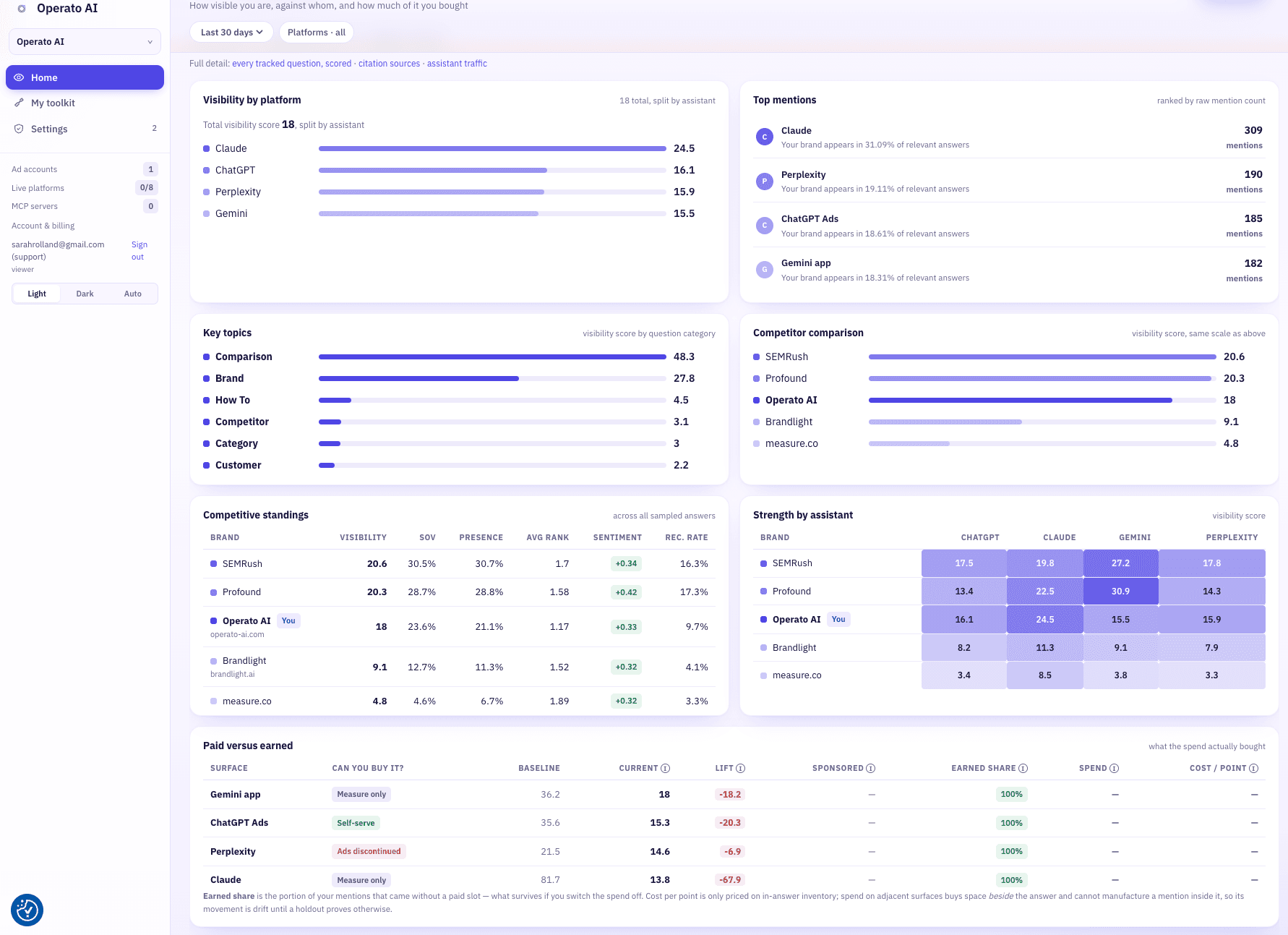Open My toolkit in the sidebar
Screen dimensions: 1288x935
click(x=85, y=103)
